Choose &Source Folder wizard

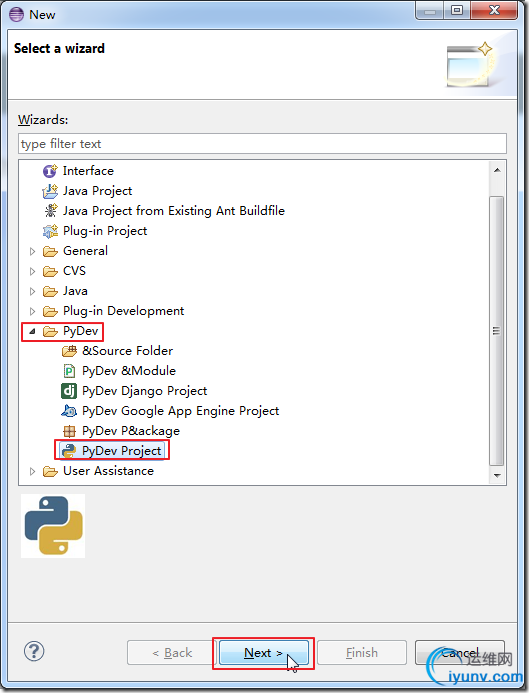coord(127,351)
